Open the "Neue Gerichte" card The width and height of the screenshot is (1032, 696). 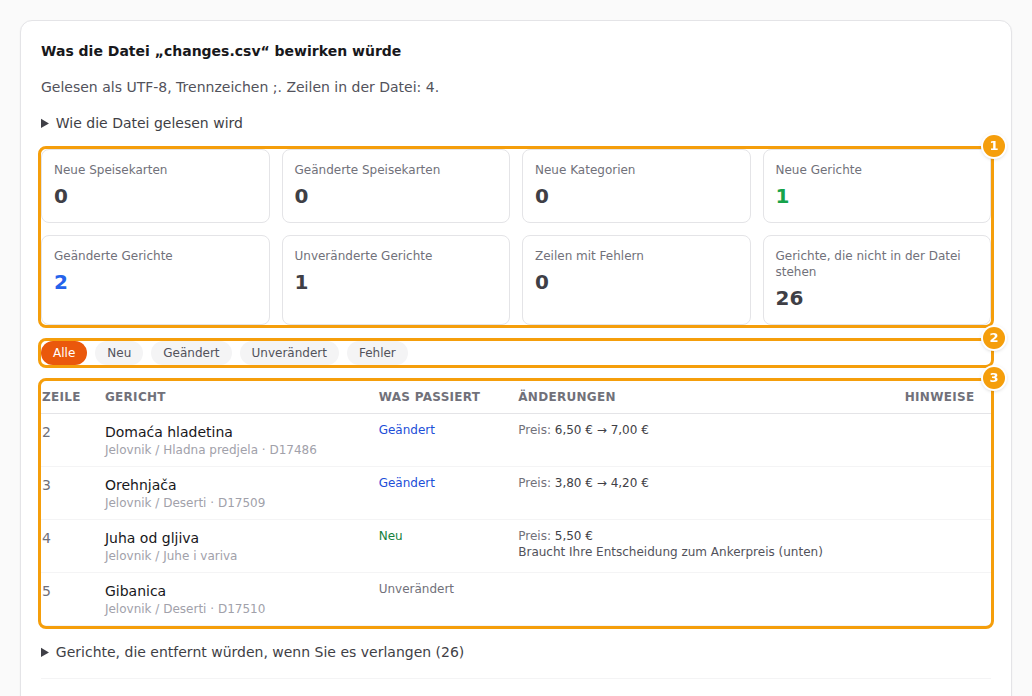click(x=877, y=186)
